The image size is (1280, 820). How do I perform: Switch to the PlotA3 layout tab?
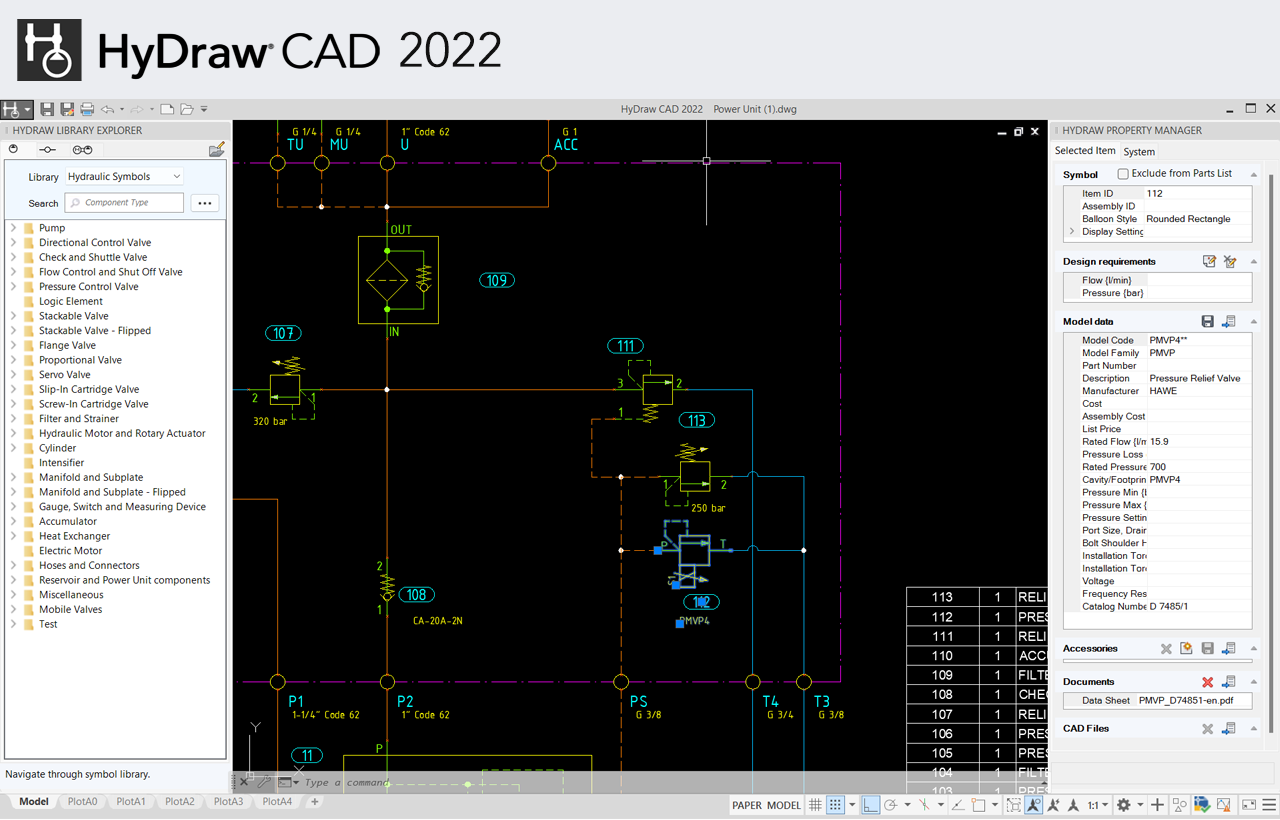228,802
